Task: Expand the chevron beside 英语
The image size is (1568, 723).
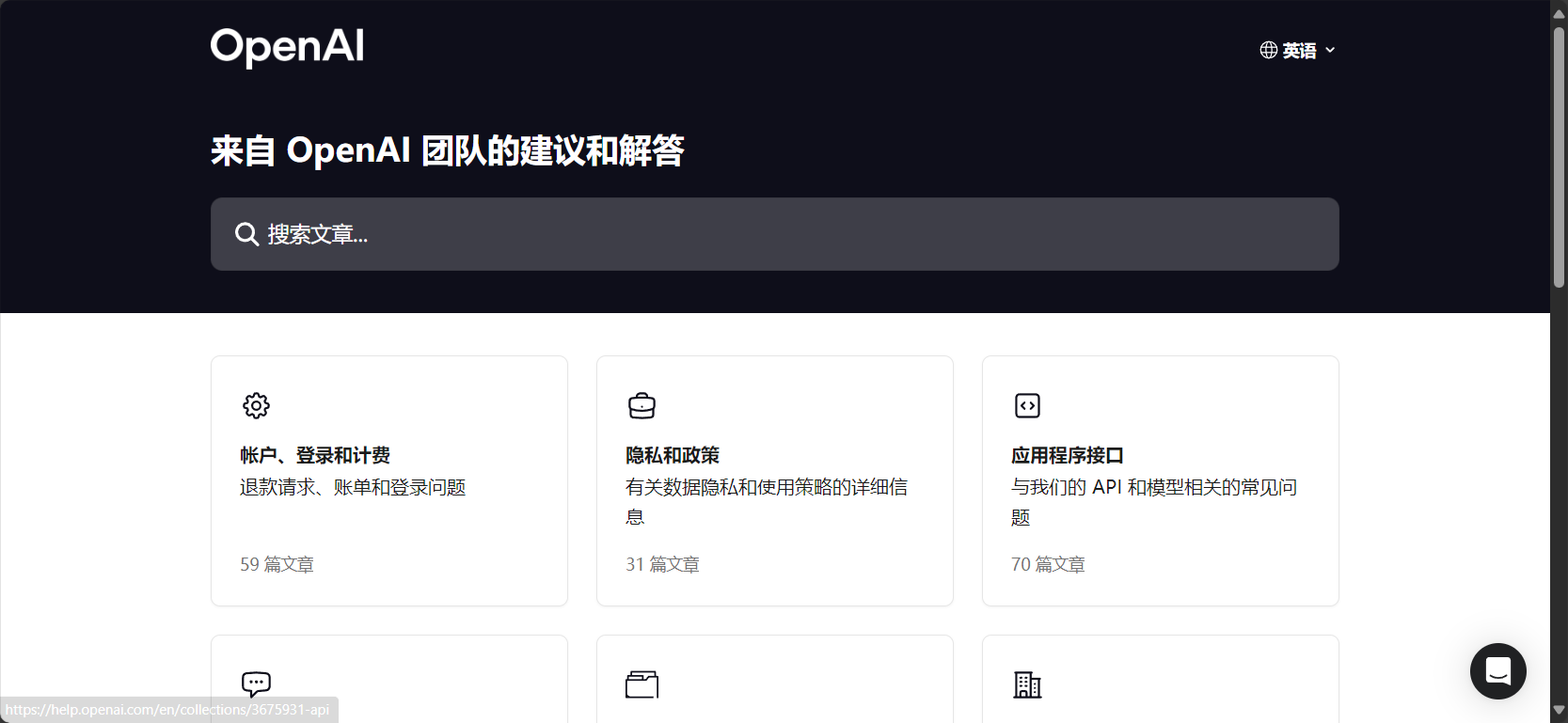Action: coord(1330,51)
